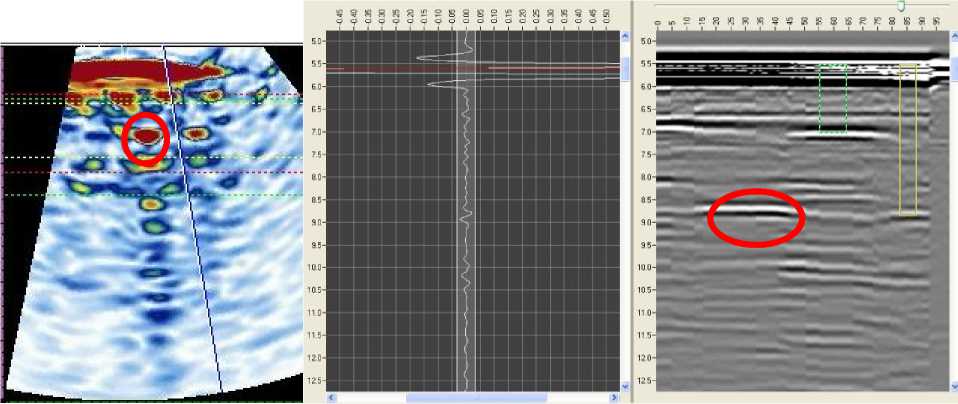Click the up arrow of B-scan vertical scrollbar
The image size is (958, 404).
(x=954, y=37)
